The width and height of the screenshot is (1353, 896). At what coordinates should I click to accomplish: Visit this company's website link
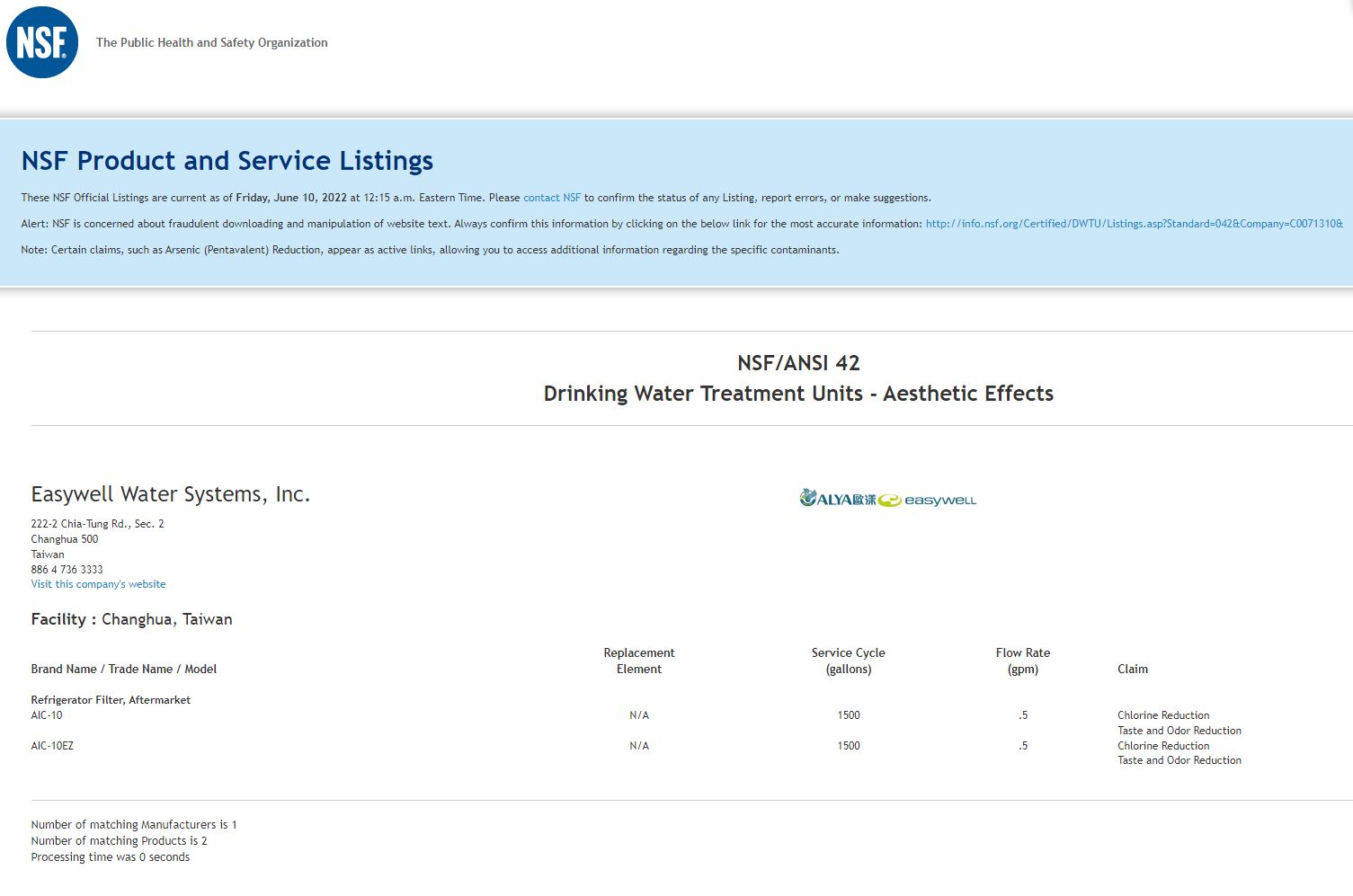pos(98,584)
